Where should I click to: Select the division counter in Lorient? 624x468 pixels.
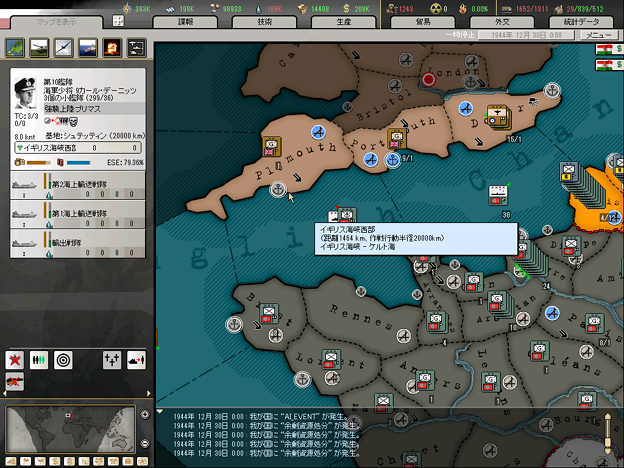tap(331, 360)
